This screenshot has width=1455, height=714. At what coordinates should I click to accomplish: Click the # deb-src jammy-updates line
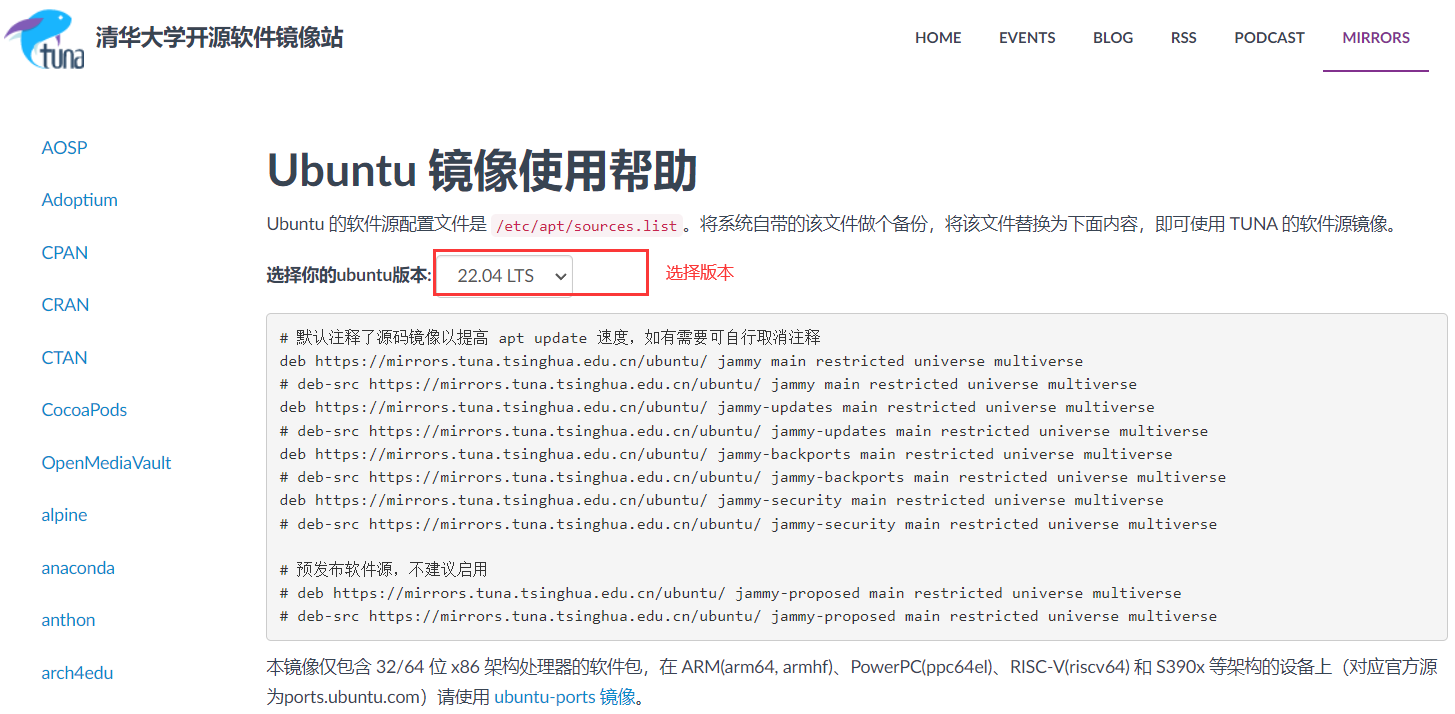[x=744, y=431]
